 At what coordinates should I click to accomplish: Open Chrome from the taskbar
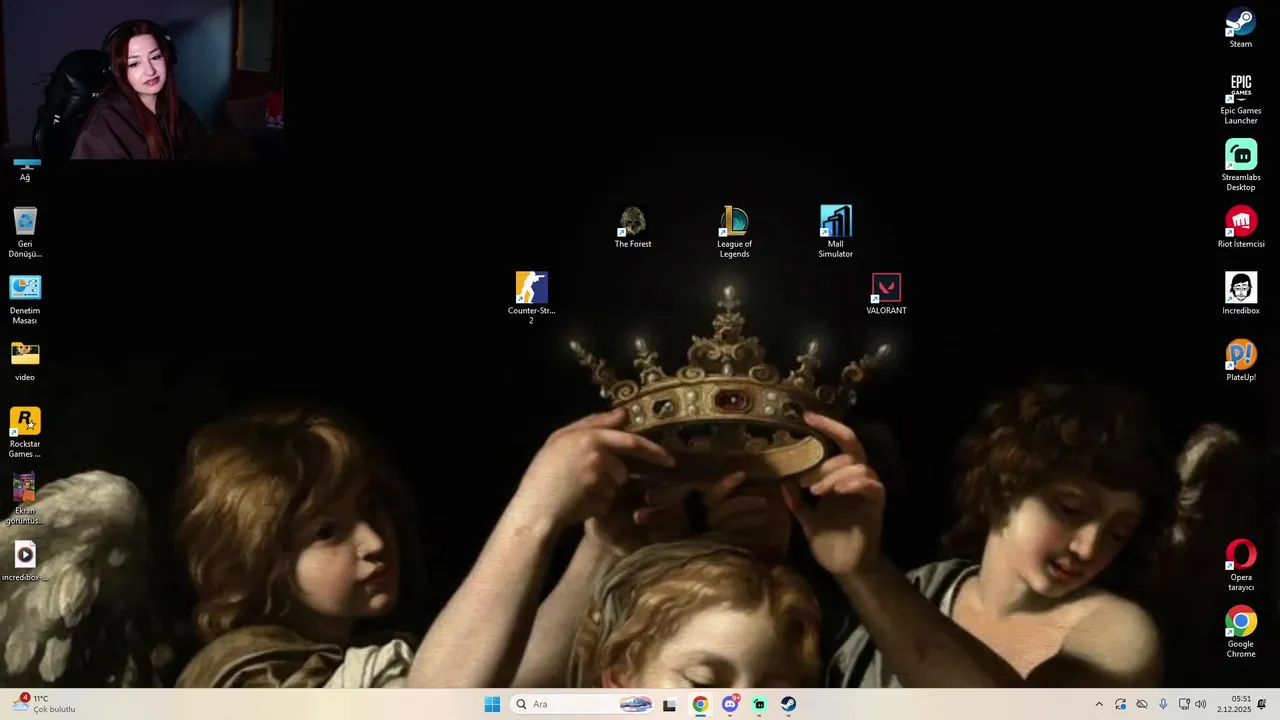[x=700, y=704]
